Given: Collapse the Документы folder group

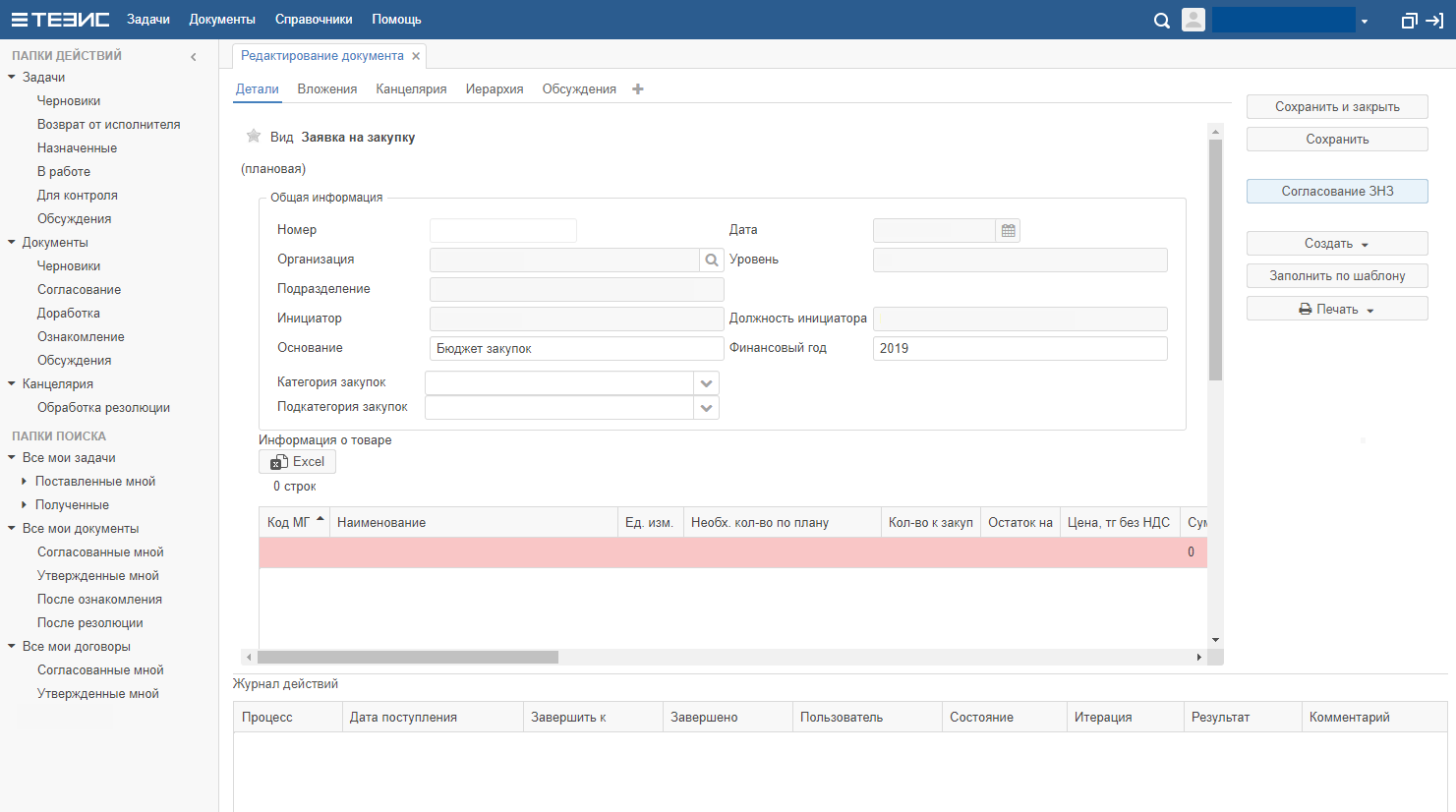Looking at the screenshot, I should coord(12,242).
